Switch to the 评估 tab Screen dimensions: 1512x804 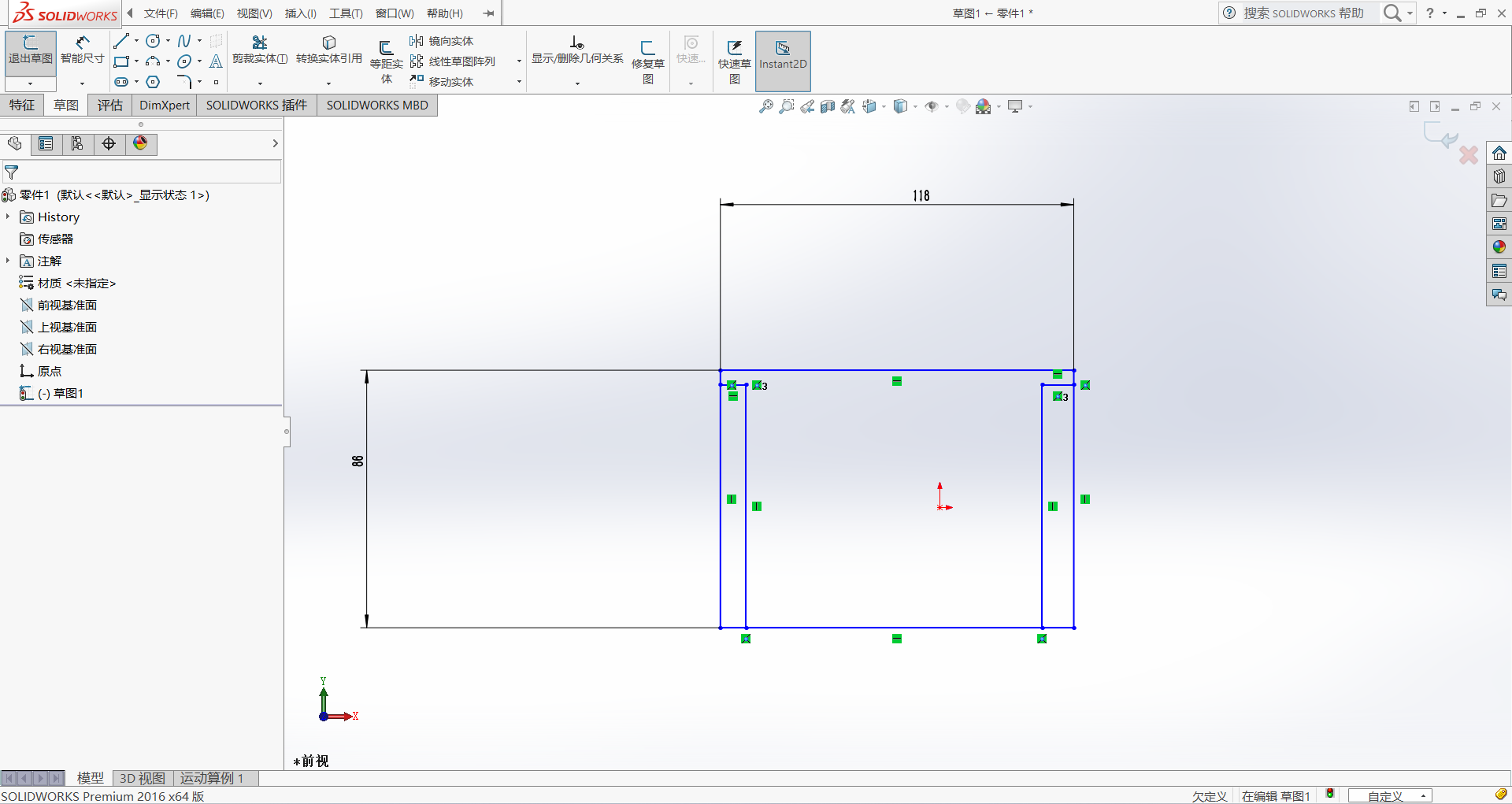coord(110,105)
